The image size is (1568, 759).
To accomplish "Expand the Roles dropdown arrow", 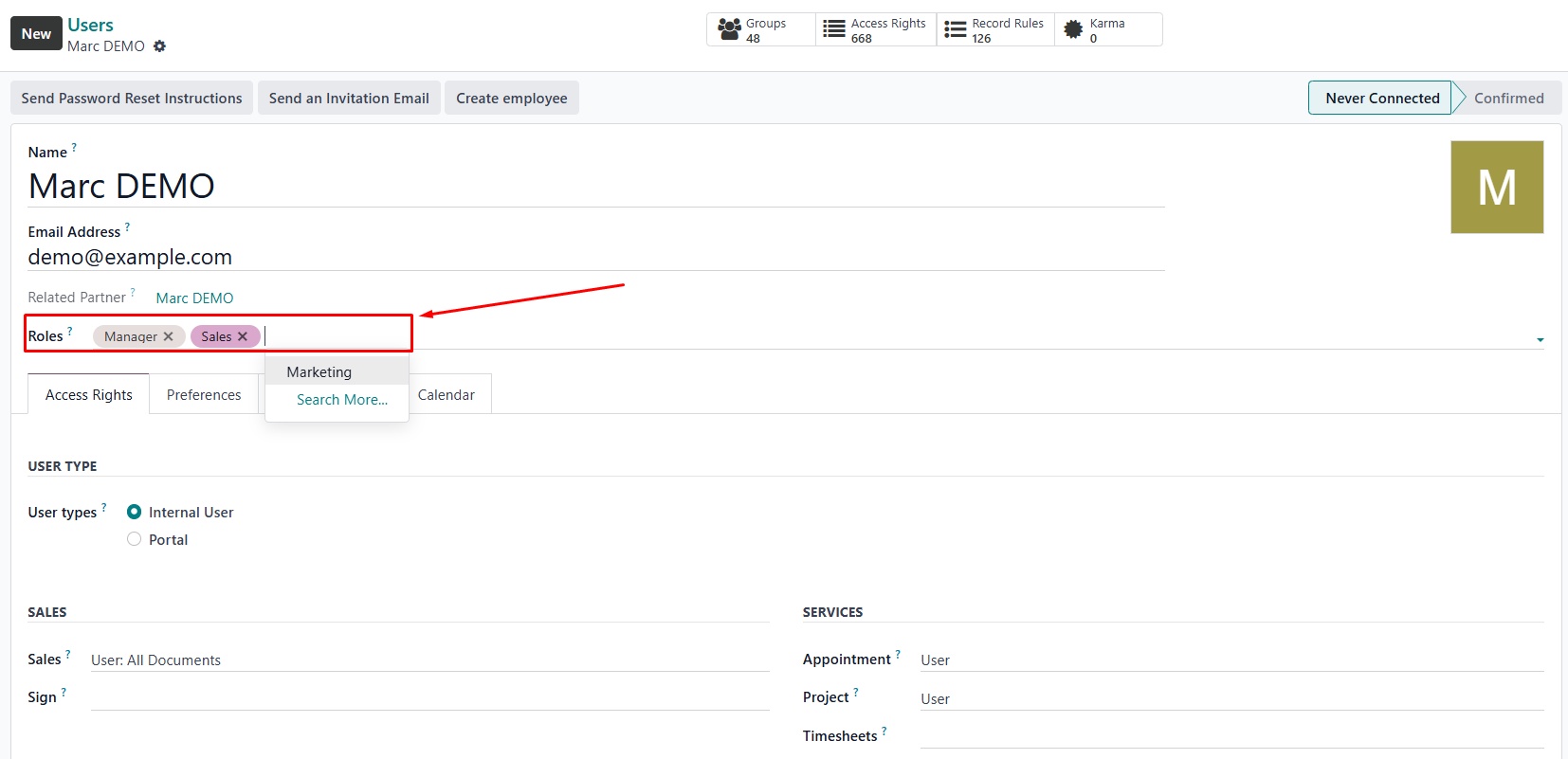I will [x=1540, y=339].
